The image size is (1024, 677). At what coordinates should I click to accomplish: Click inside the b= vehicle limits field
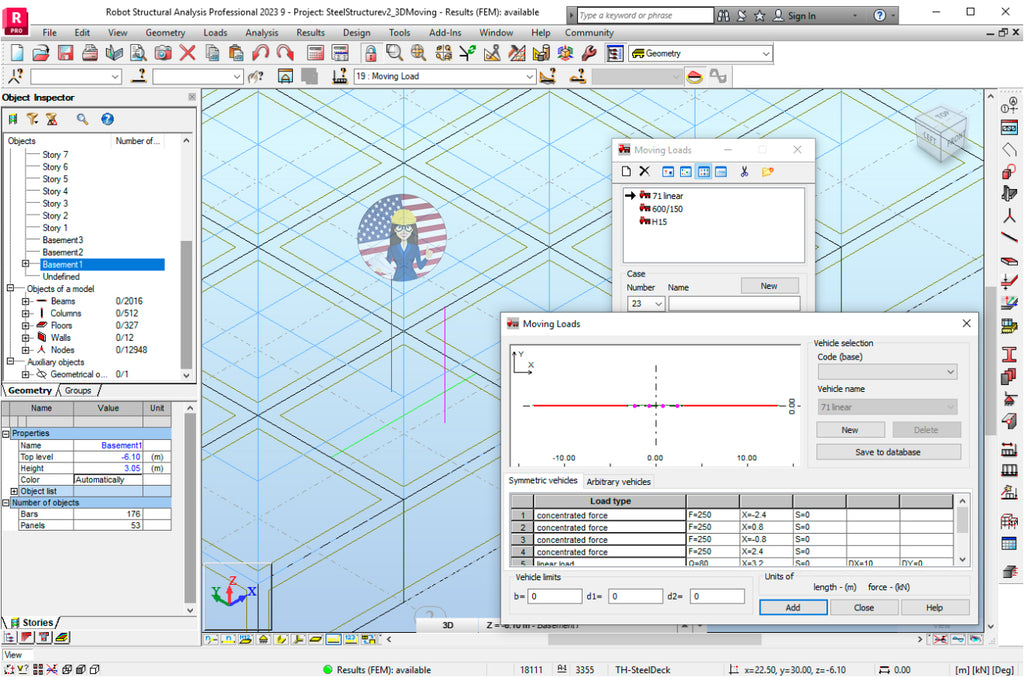[555, 595]
